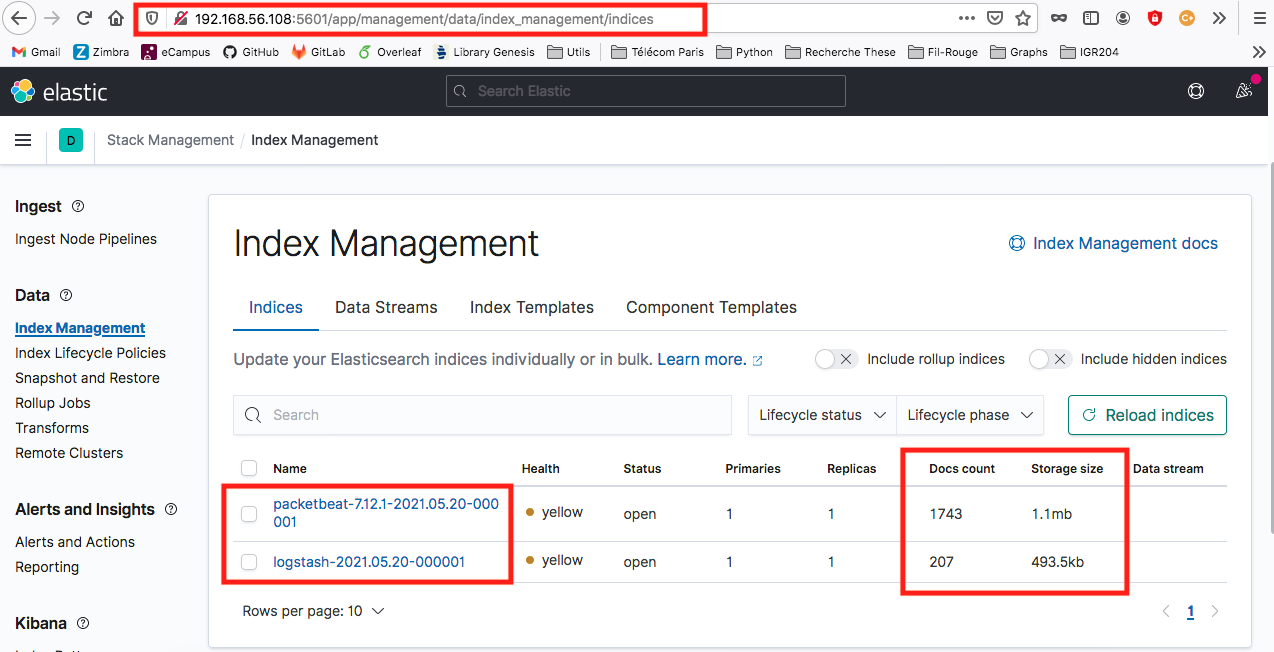Open the page actions three-dots menu

(x=966, y=18)
